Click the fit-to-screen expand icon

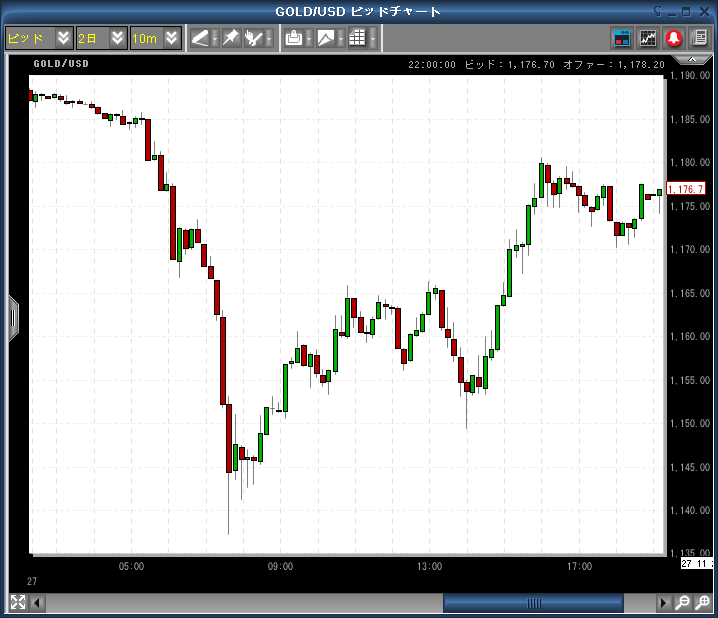pos(17,602)
